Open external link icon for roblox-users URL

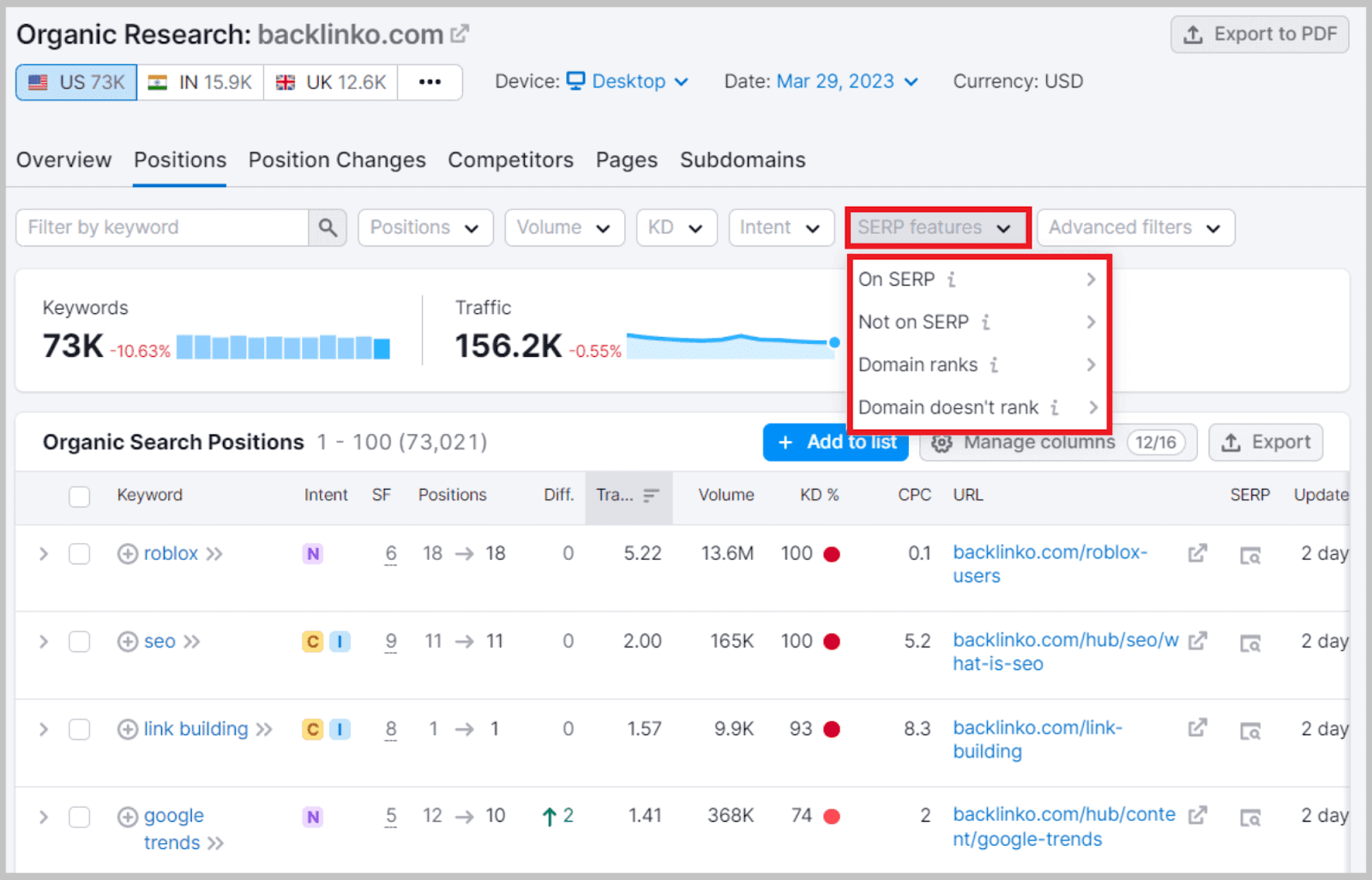coord(1198,553)
